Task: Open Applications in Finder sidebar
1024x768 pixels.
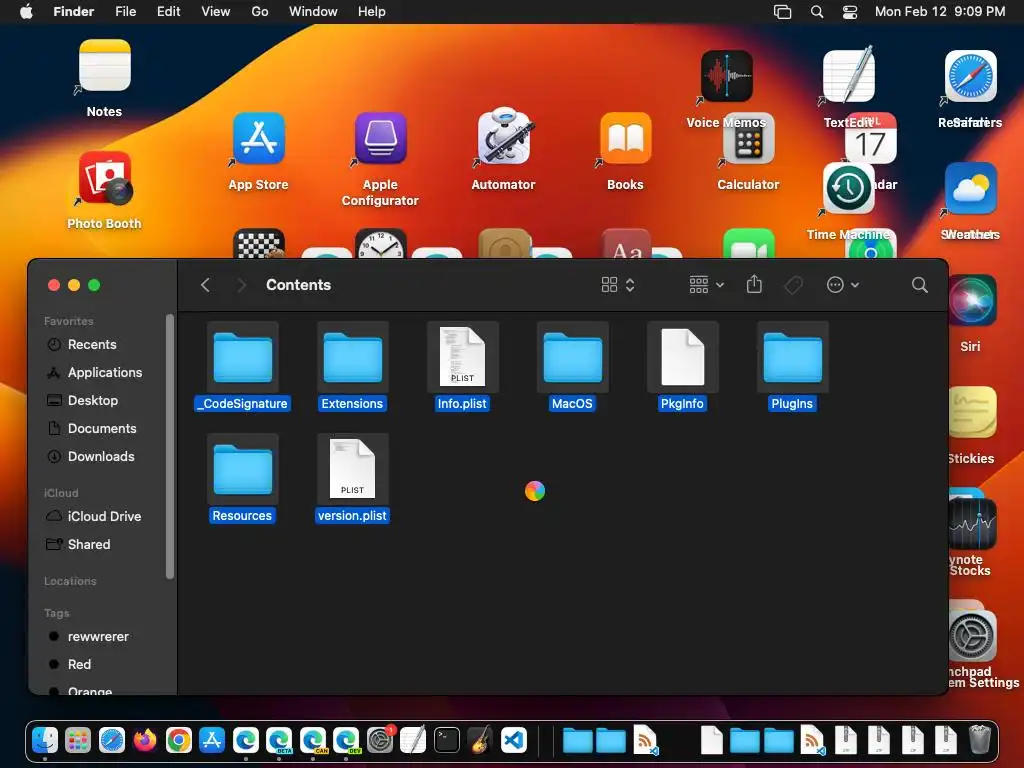Action: 104,372
